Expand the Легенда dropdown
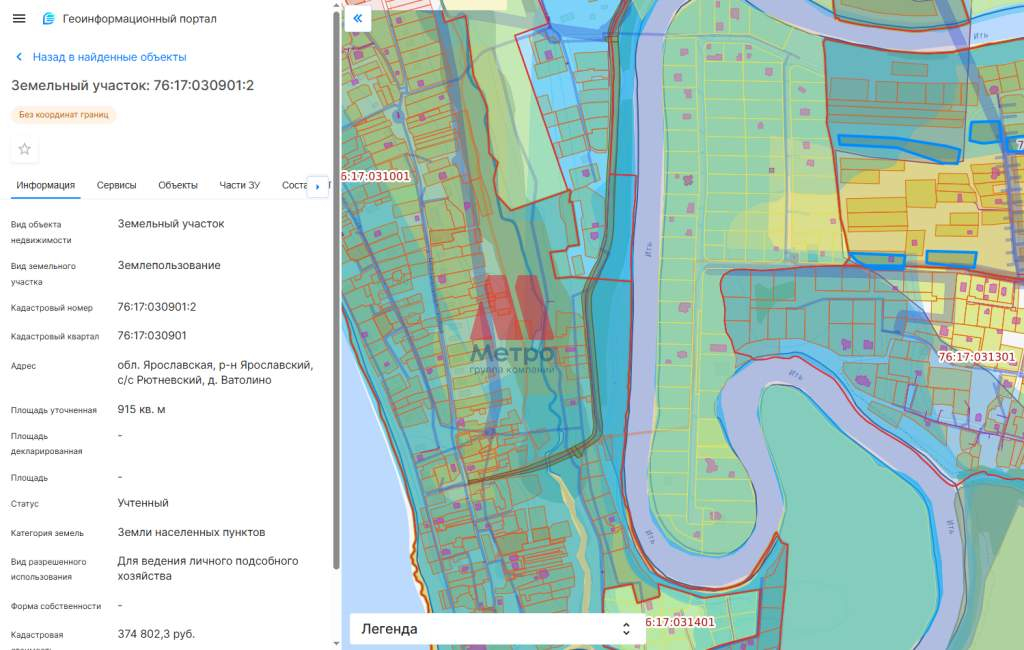Viewport: 1024px width, 650px height. [497, 629]
